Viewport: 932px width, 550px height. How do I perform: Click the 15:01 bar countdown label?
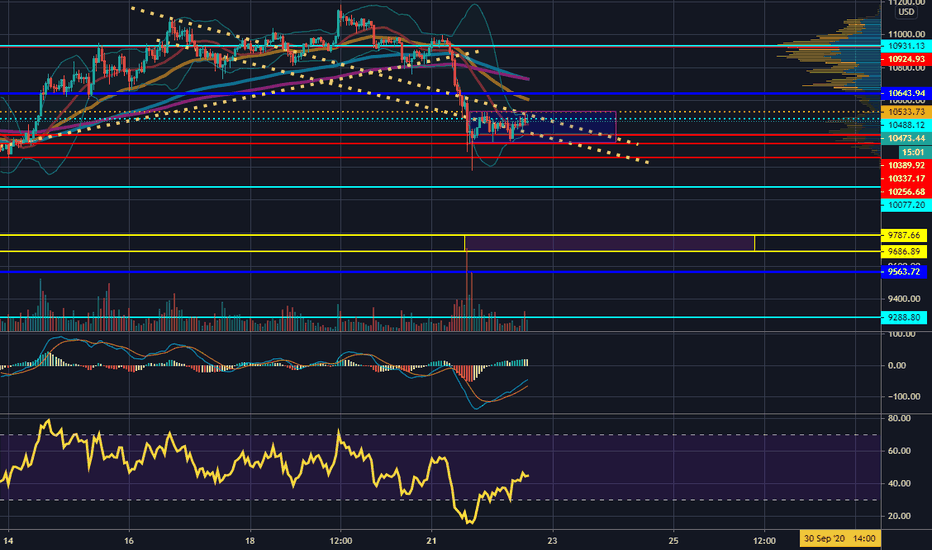click(914, 152)
